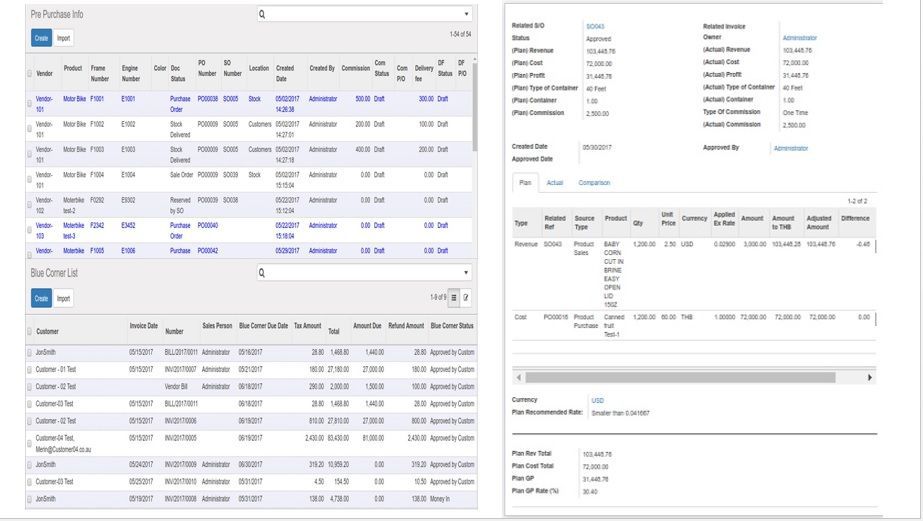Image resolution: width=923 pixels, height=521 pixels.
Task: Switch to the Actual tab
Action: tap(555, 183)
